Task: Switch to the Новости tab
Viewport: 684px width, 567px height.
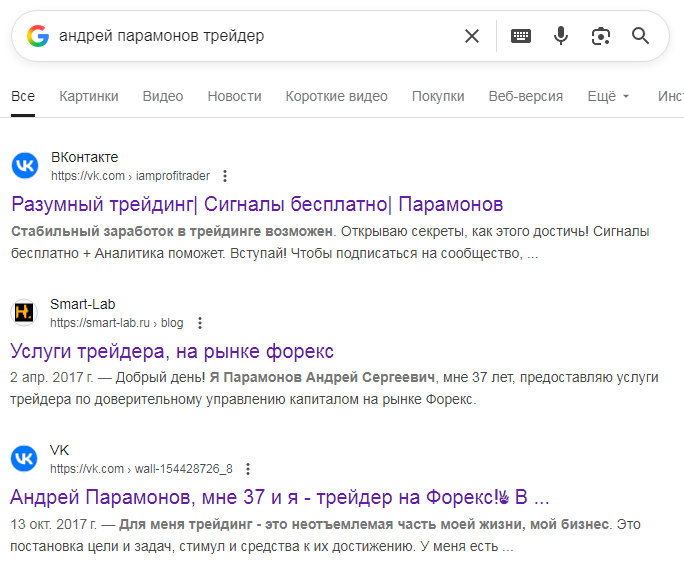Action: tap(234, 96)
